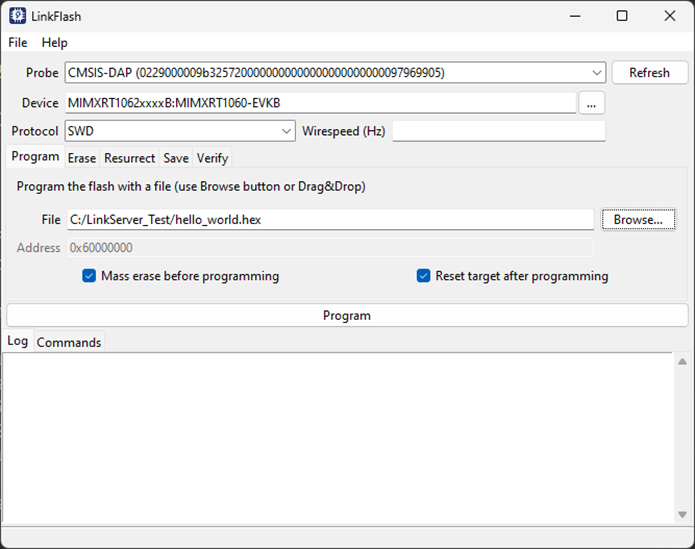This screenshot has width=695, height=549.
Task: Disable Reset target after programming
Action: pos(423,276)
